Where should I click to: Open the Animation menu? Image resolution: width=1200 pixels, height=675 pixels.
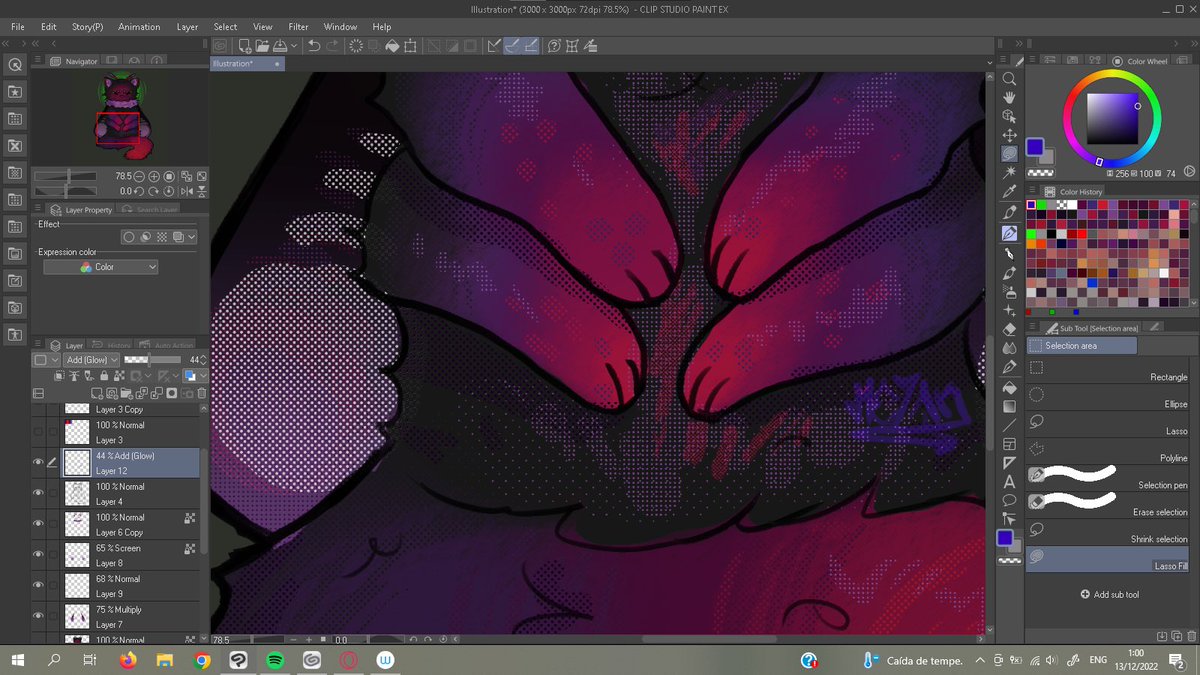(139, 27)
